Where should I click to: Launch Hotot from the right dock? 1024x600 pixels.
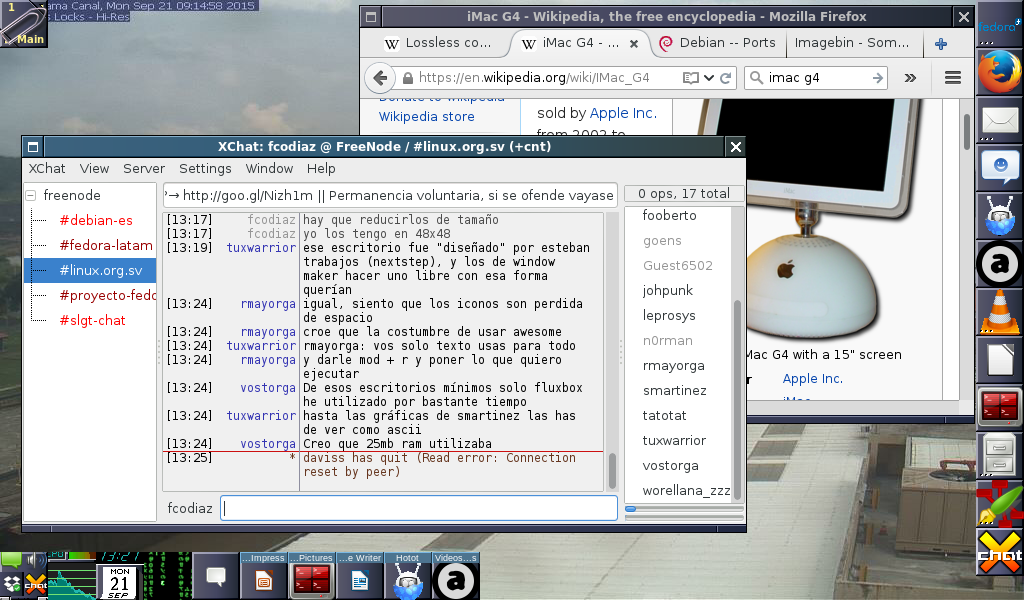point(1000,215)
